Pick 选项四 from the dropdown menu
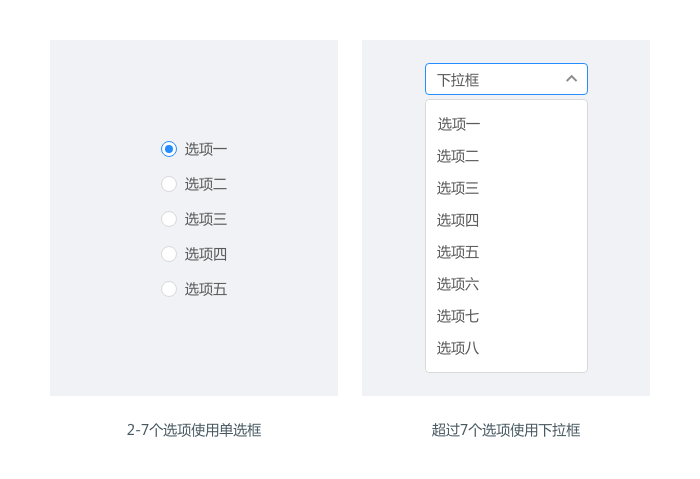Screen dimensions: 700x479 (x=458, y=220)
